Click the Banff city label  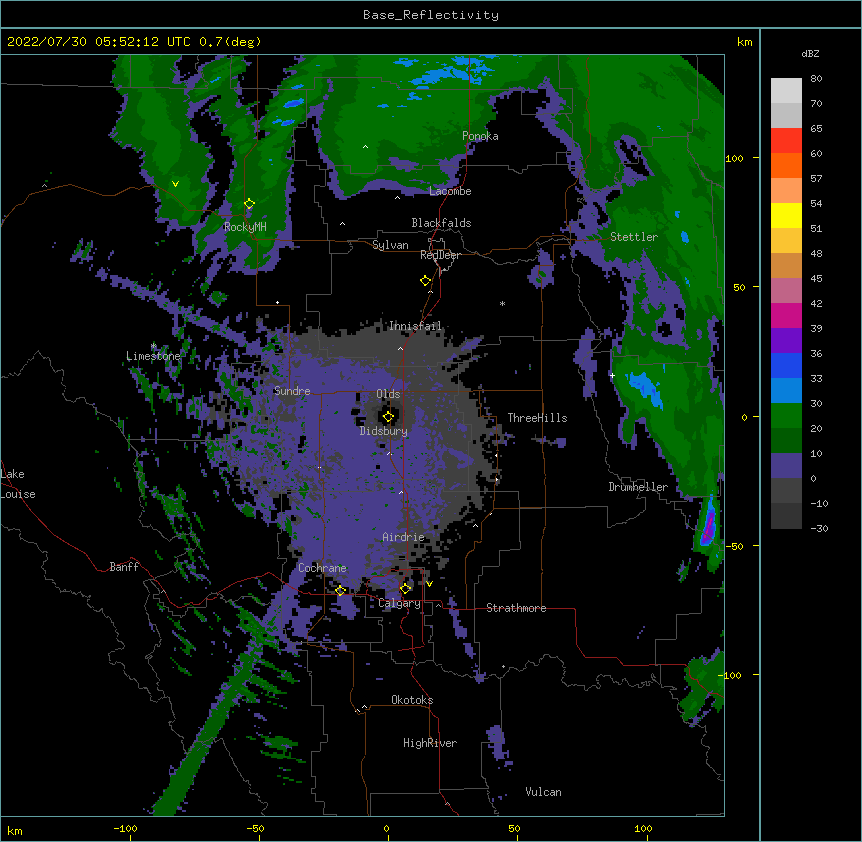point(124,567)
